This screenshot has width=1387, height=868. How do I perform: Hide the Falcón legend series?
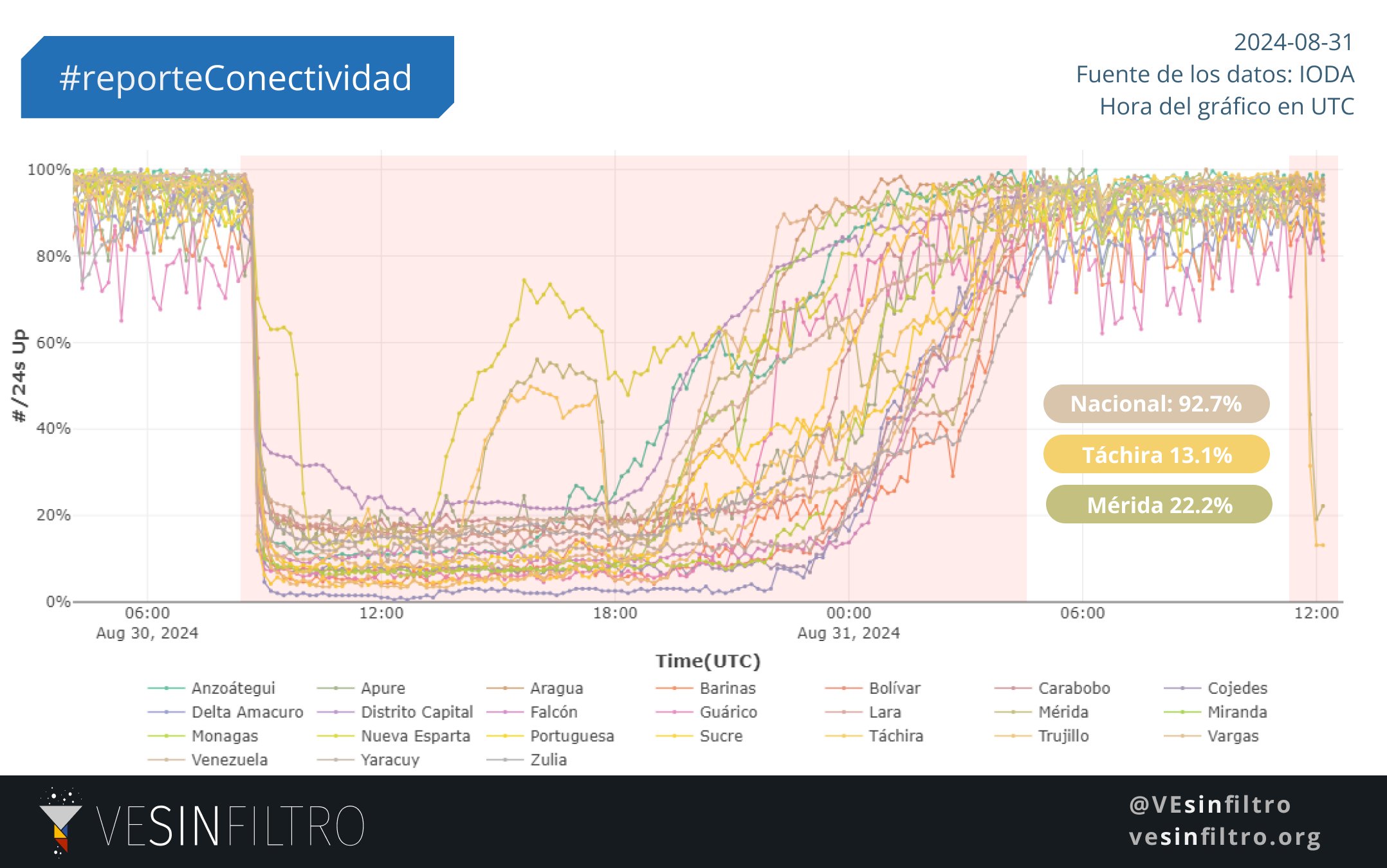[x=553, y=712]
